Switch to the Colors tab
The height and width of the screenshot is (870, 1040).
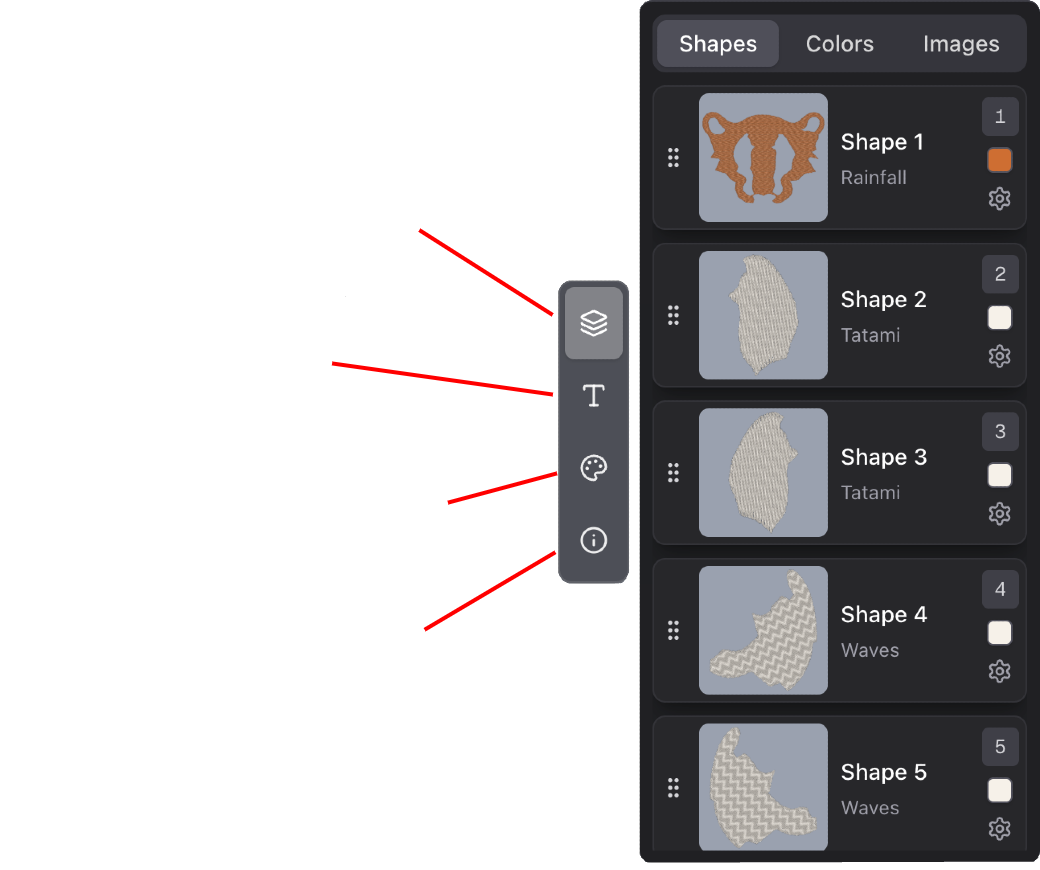(839, 43)
